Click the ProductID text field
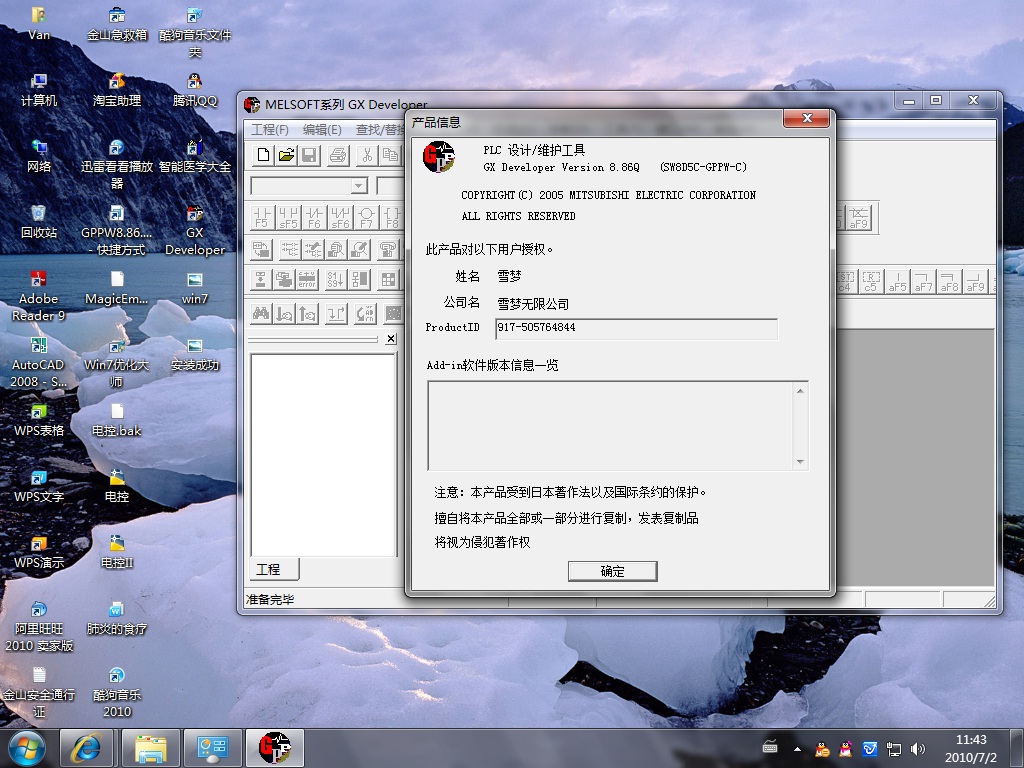This screenshot has height=768, width=1024. pos(636,328)
